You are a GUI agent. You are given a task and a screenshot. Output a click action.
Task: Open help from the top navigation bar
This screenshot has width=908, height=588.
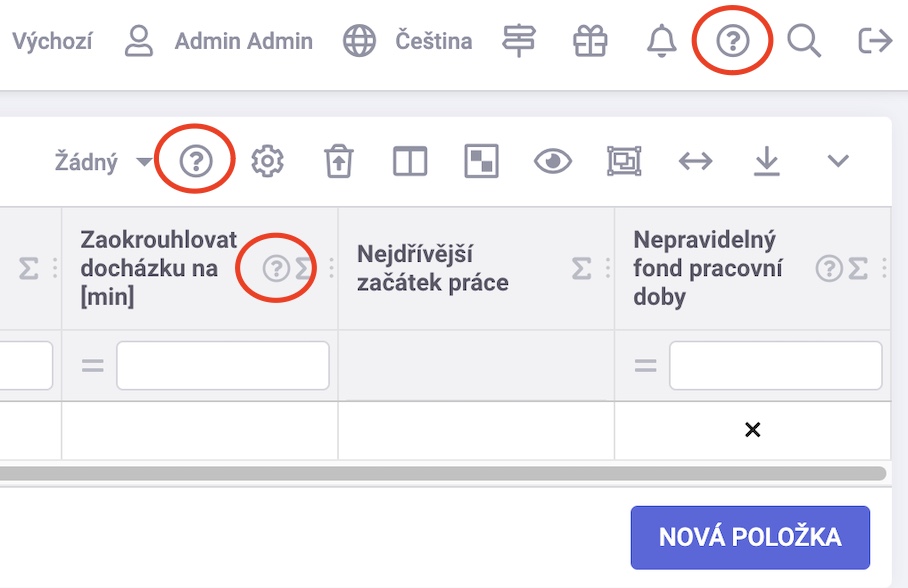point(733,41)
